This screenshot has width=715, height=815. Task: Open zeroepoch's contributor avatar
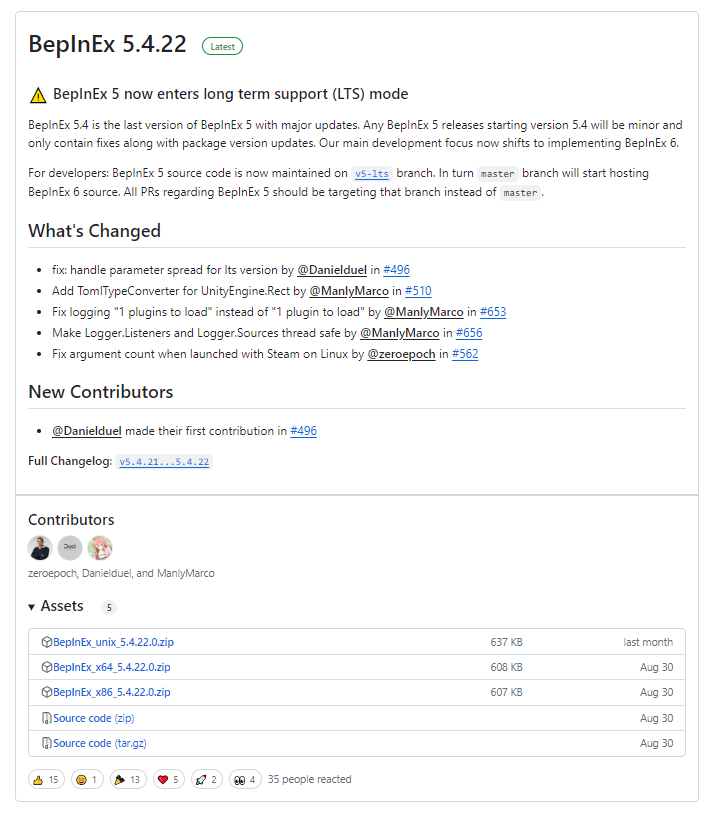pos(40,548)
